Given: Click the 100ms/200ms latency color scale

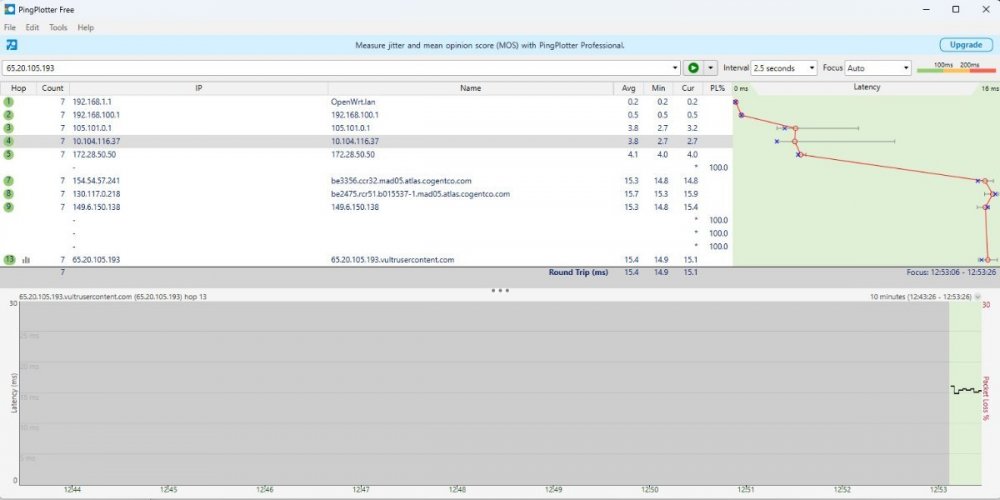Looking at the screenshot, I should 955,67.
